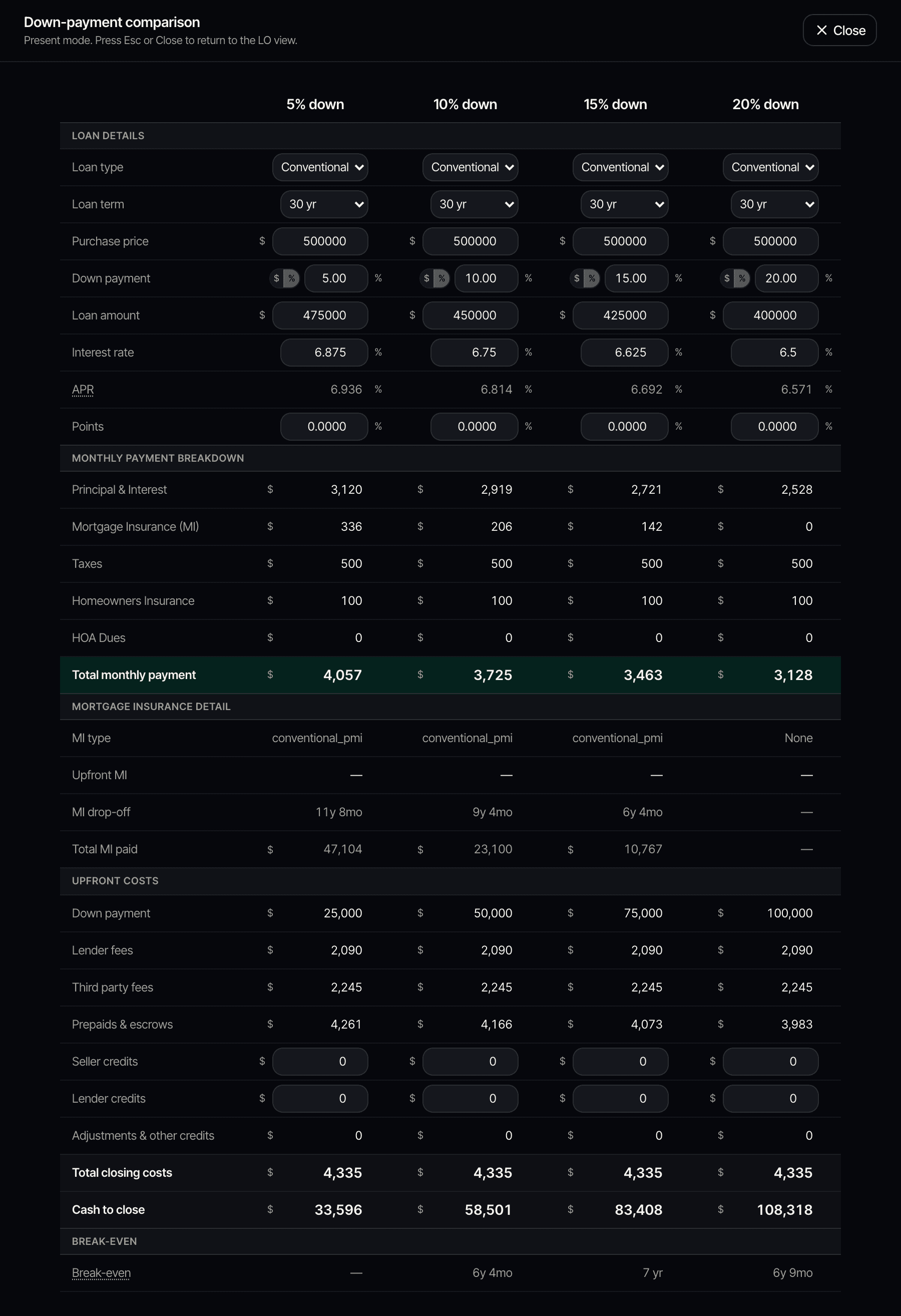This screenshot has width=901, height=1316.
Task: Click Mortgage Insurance value 336
Action: (351, 527)
